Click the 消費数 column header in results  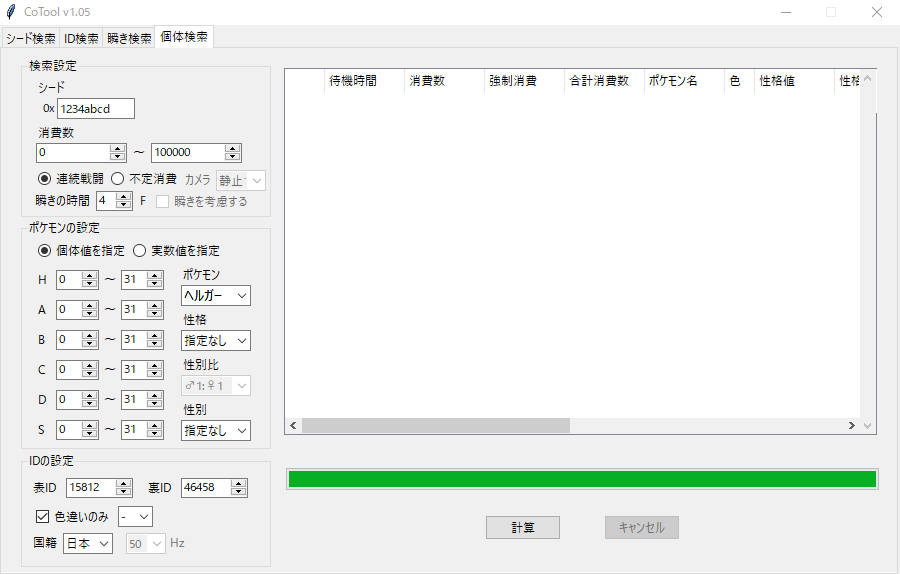tap(444, 81)
